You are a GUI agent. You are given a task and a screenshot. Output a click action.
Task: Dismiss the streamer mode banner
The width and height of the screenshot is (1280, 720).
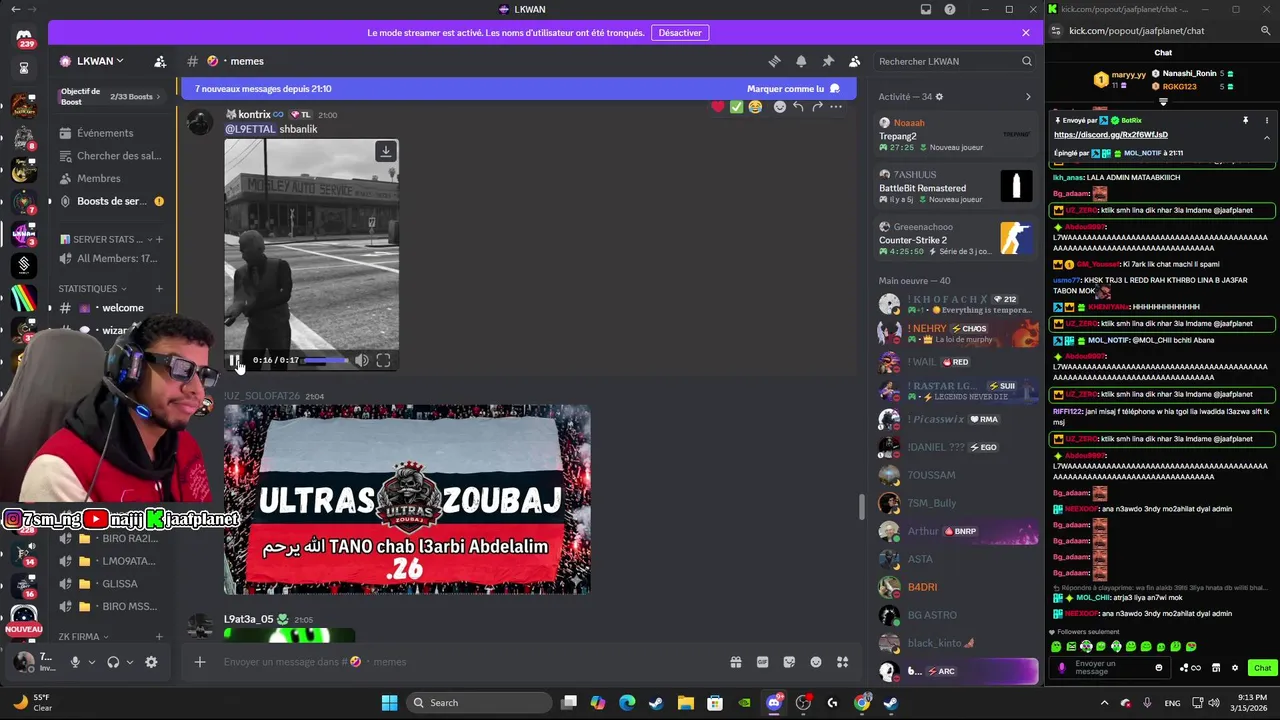1025,33
